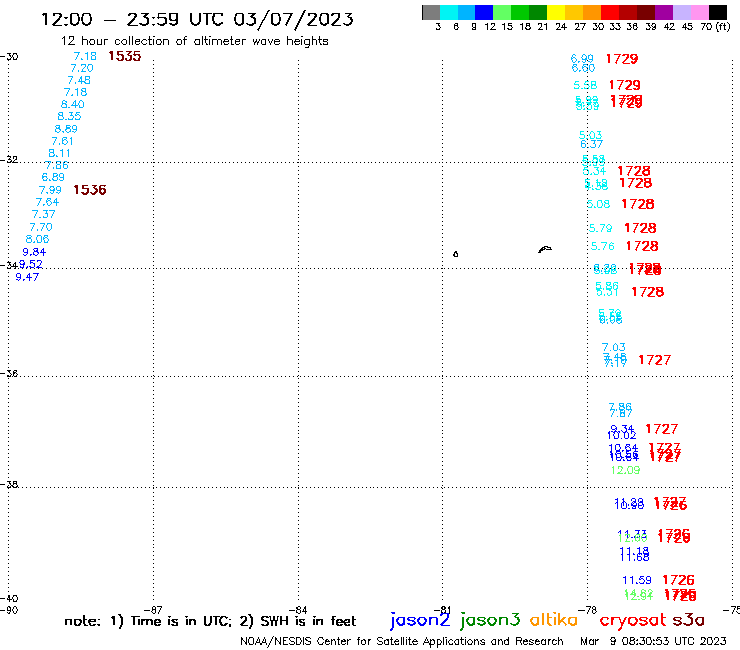Click the wave height value "8.40"
The image size is (740, 650).
(73, 104)
